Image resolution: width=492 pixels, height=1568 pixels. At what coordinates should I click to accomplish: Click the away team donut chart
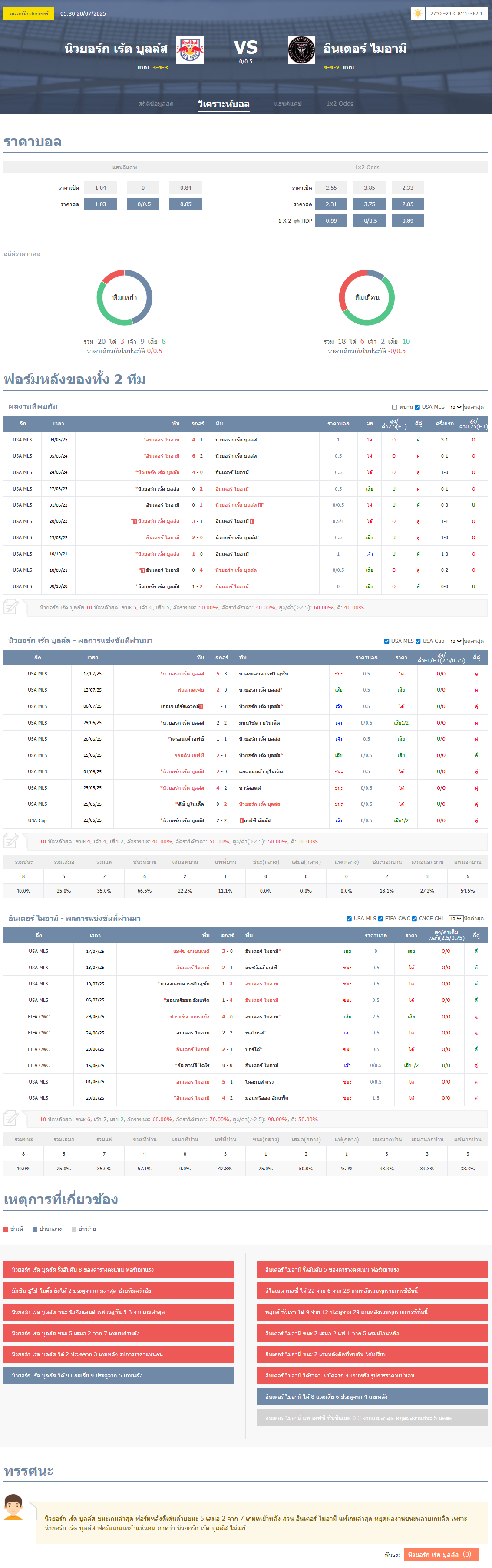[367, 298]
